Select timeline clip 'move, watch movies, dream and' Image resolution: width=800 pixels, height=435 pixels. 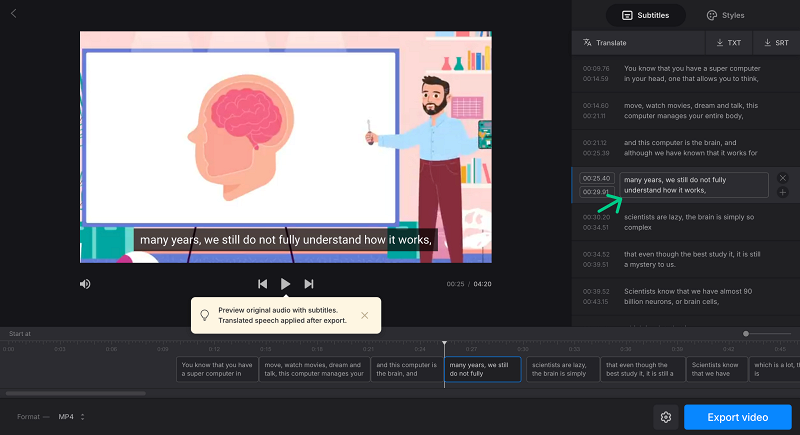pyautogui.click(x=314, y=369)
